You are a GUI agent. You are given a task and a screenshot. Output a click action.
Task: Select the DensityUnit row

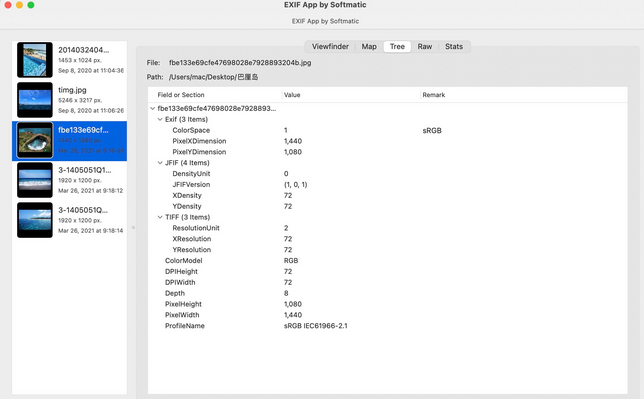(x=388, y=173)
